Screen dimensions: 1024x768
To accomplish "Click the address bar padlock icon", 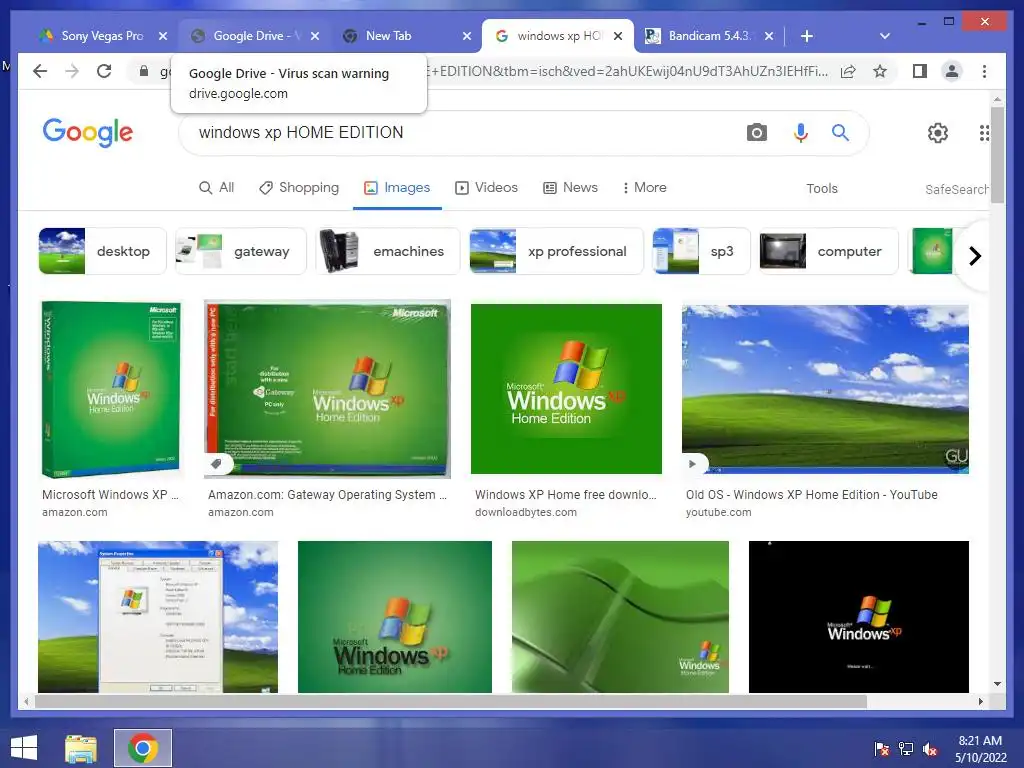I will coord(144,71).
